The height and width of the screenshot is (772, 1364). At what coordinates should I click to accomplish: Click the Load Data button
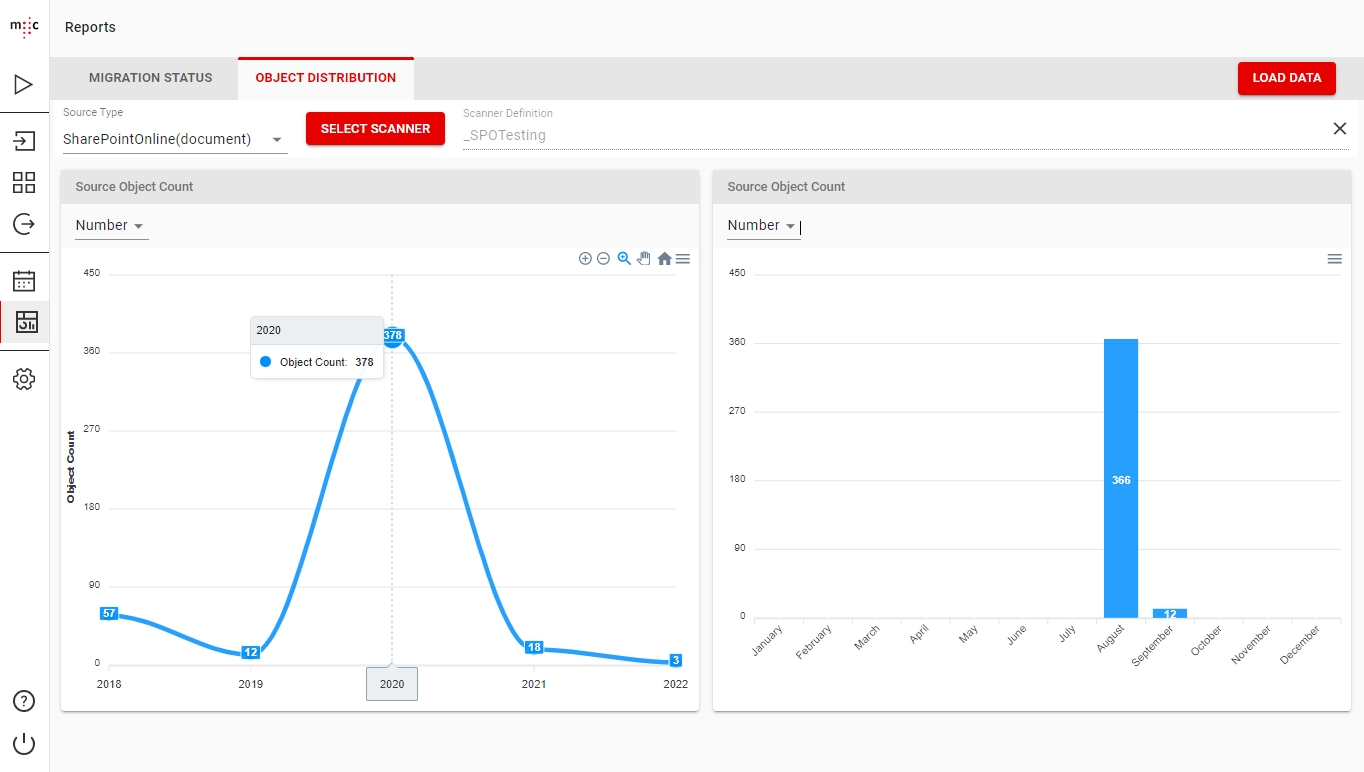1286,78
